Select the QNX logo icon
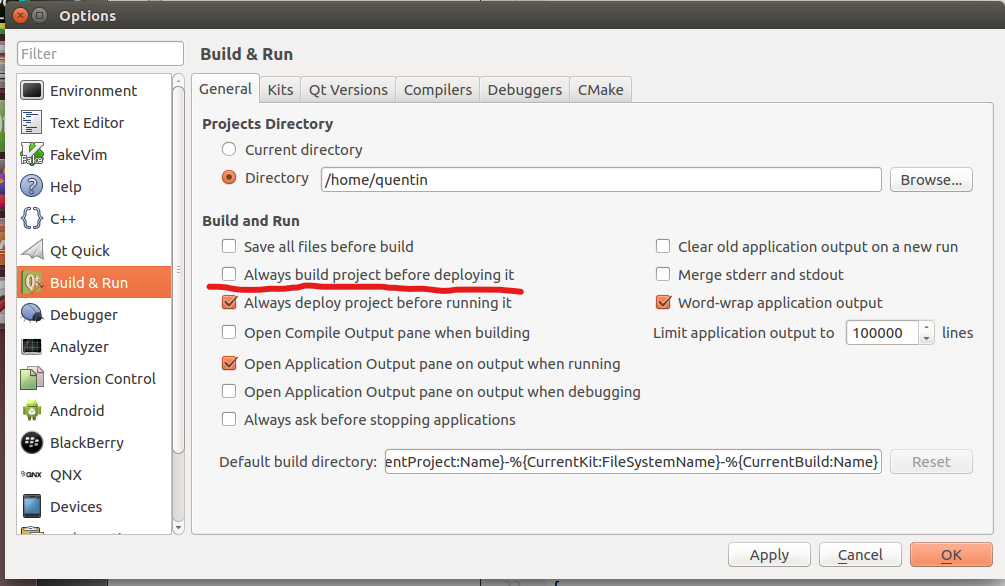Image resolution: width=1005 pixels, height=586 pixels. [31, 474]
